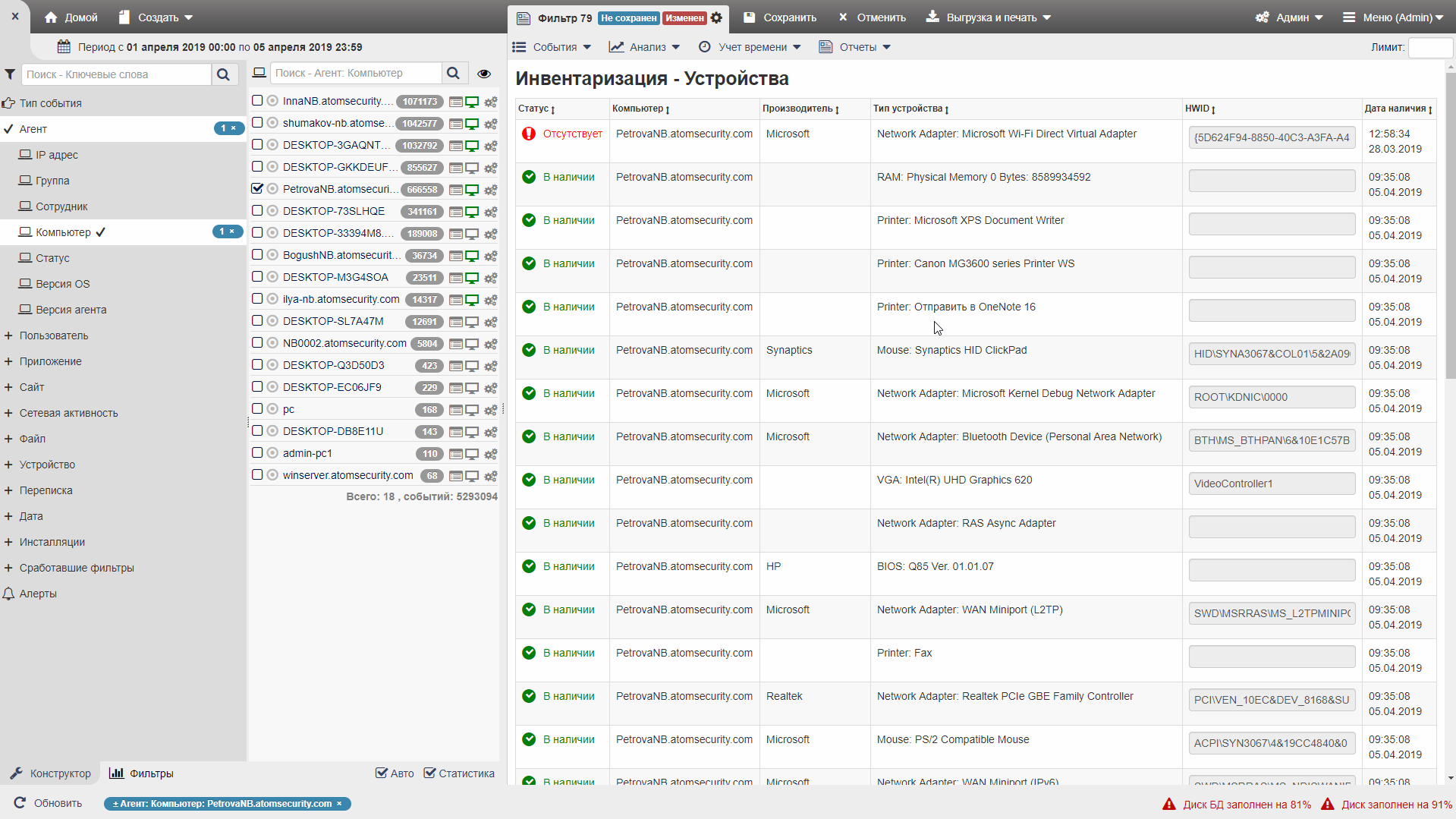Screen dimensions: 1456x819
Task: Toggle the Статистика checkbox
Action: tap(429, 773)
